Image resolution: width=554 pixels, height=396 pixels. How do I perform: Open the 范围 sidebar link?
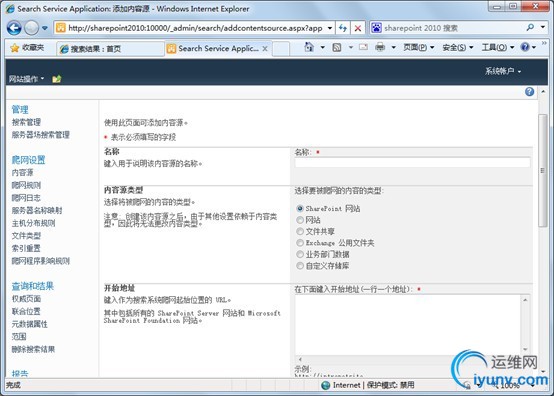click(19, 337)
